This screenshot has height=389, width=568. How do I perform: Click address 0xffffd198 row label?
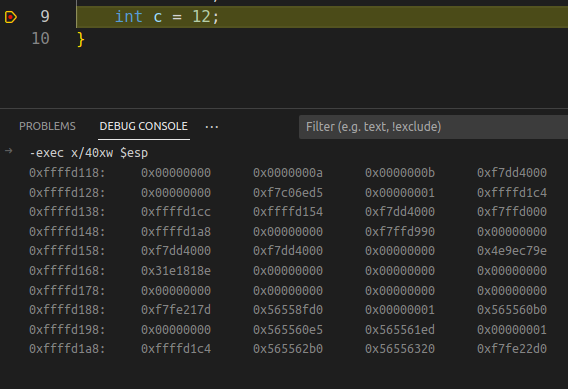pyautogui.click(x=67, y=330)
